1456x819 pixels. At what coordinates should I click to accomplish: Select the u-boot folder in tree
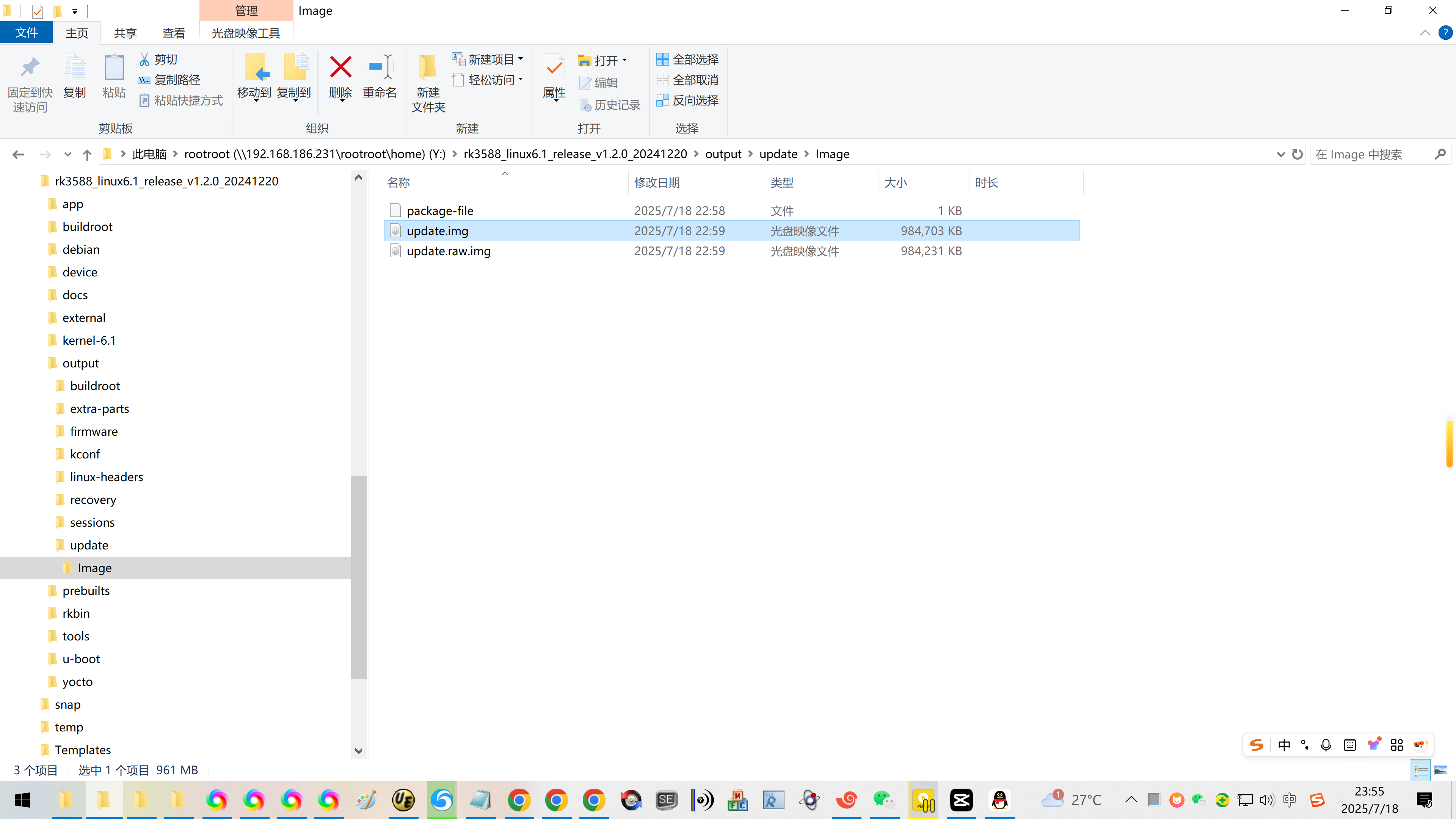click(81, 659)
